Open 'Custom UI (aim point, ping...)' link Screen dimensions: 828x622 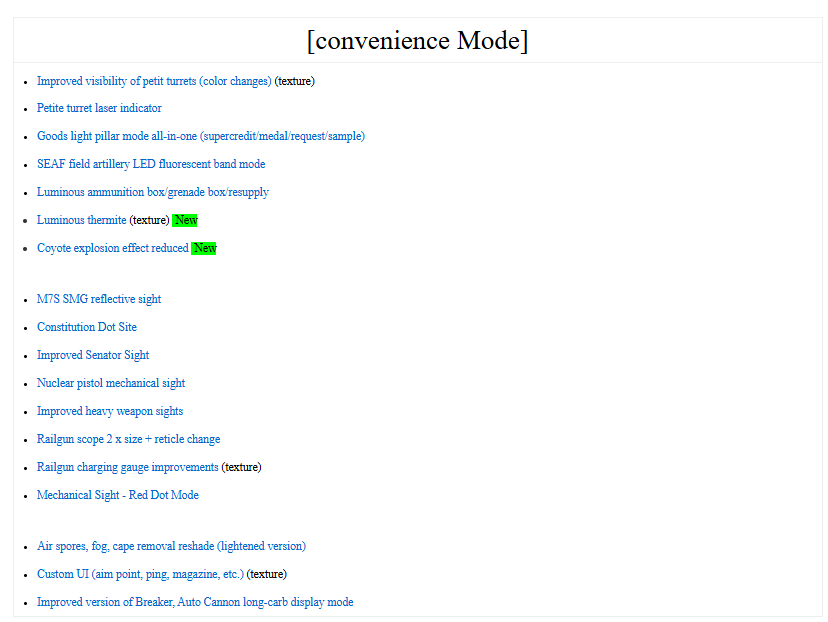(140, 574)
